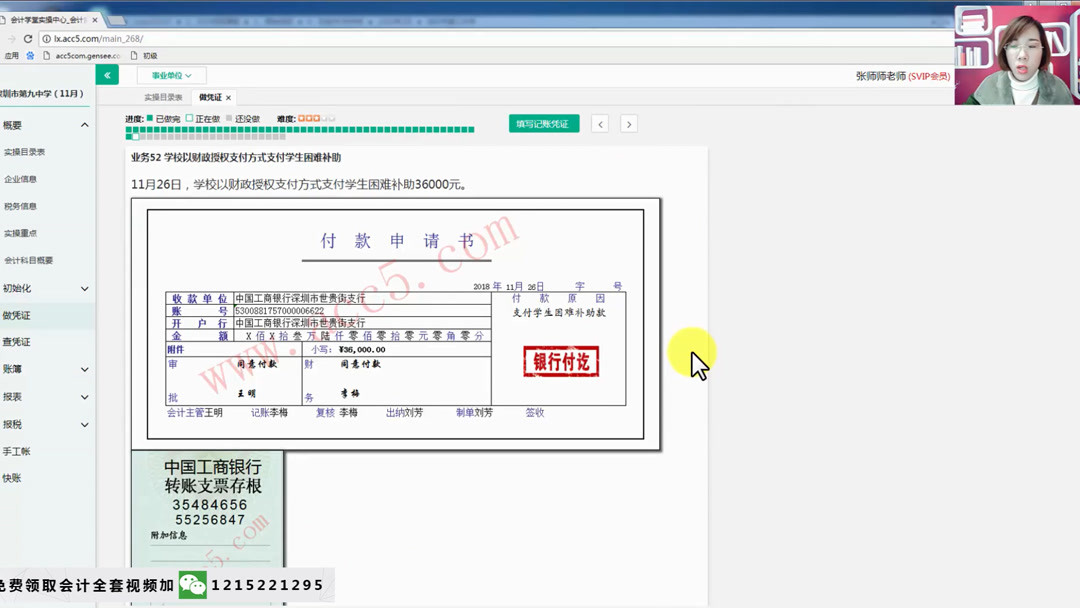Open the 事业单位 dropdown
Viewport: 1080px width, 608px height.
168,75
